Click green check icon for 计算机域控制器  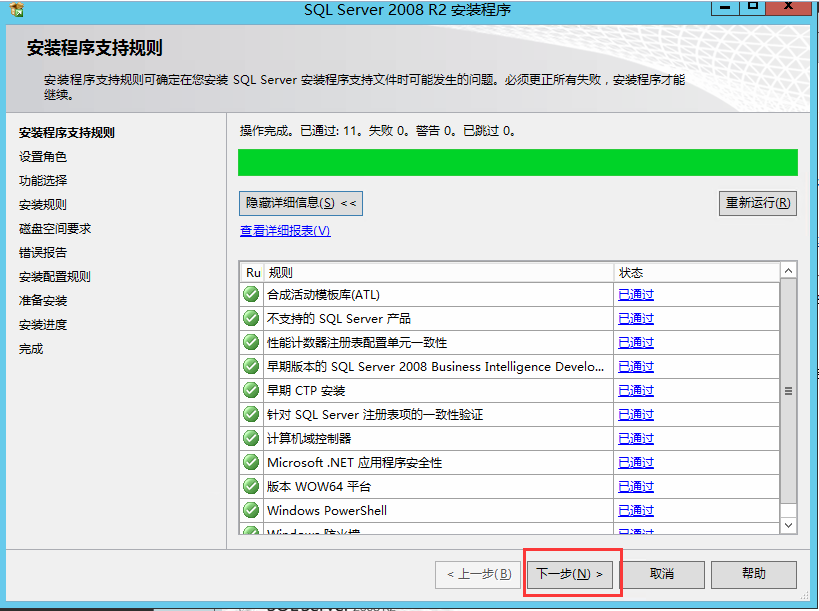pos(251,439)
